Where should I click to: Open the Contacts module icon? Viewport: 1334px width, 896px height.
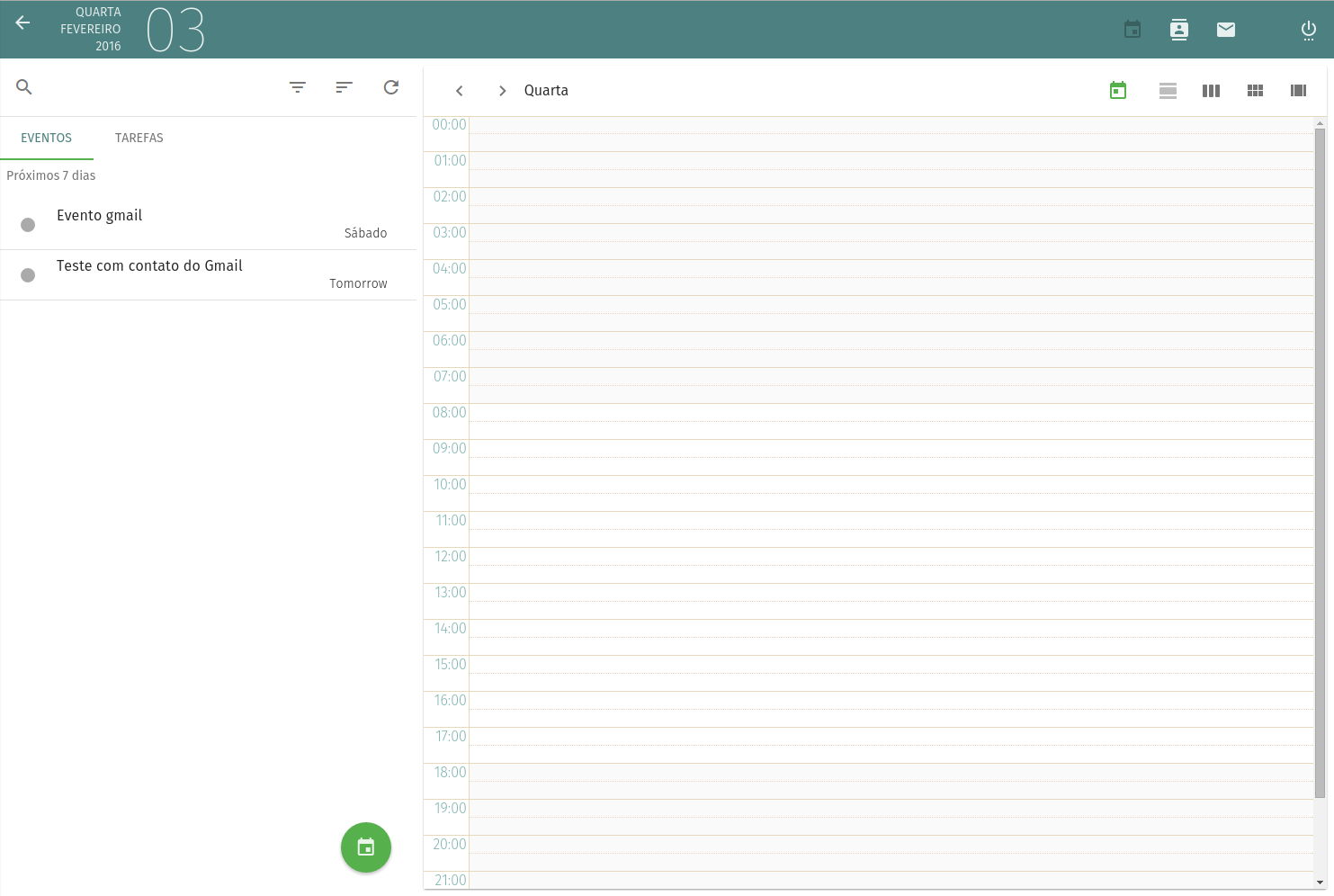1178,30
